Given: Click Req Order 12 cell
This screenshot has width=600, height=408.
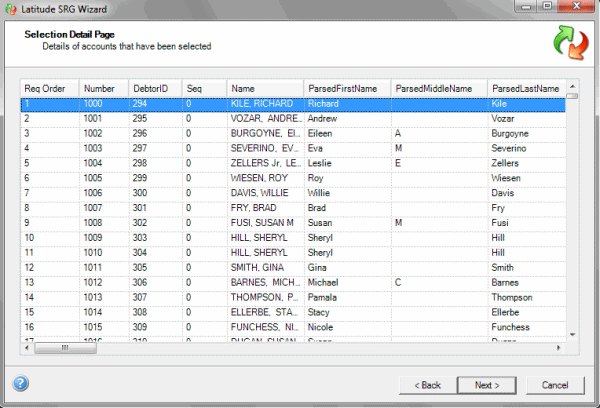Looking at the screenshot, I should coord(50,268).
